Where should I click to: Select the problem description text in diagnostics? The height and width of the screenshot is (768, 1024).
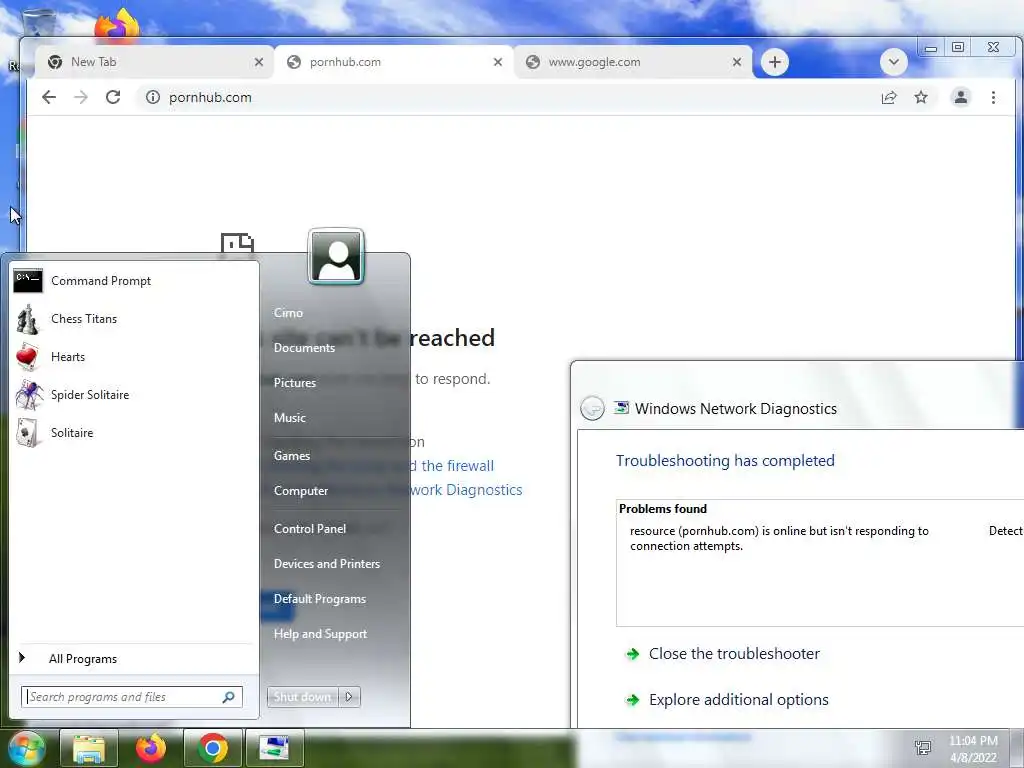pyautogui.click(x=779, y=539)
